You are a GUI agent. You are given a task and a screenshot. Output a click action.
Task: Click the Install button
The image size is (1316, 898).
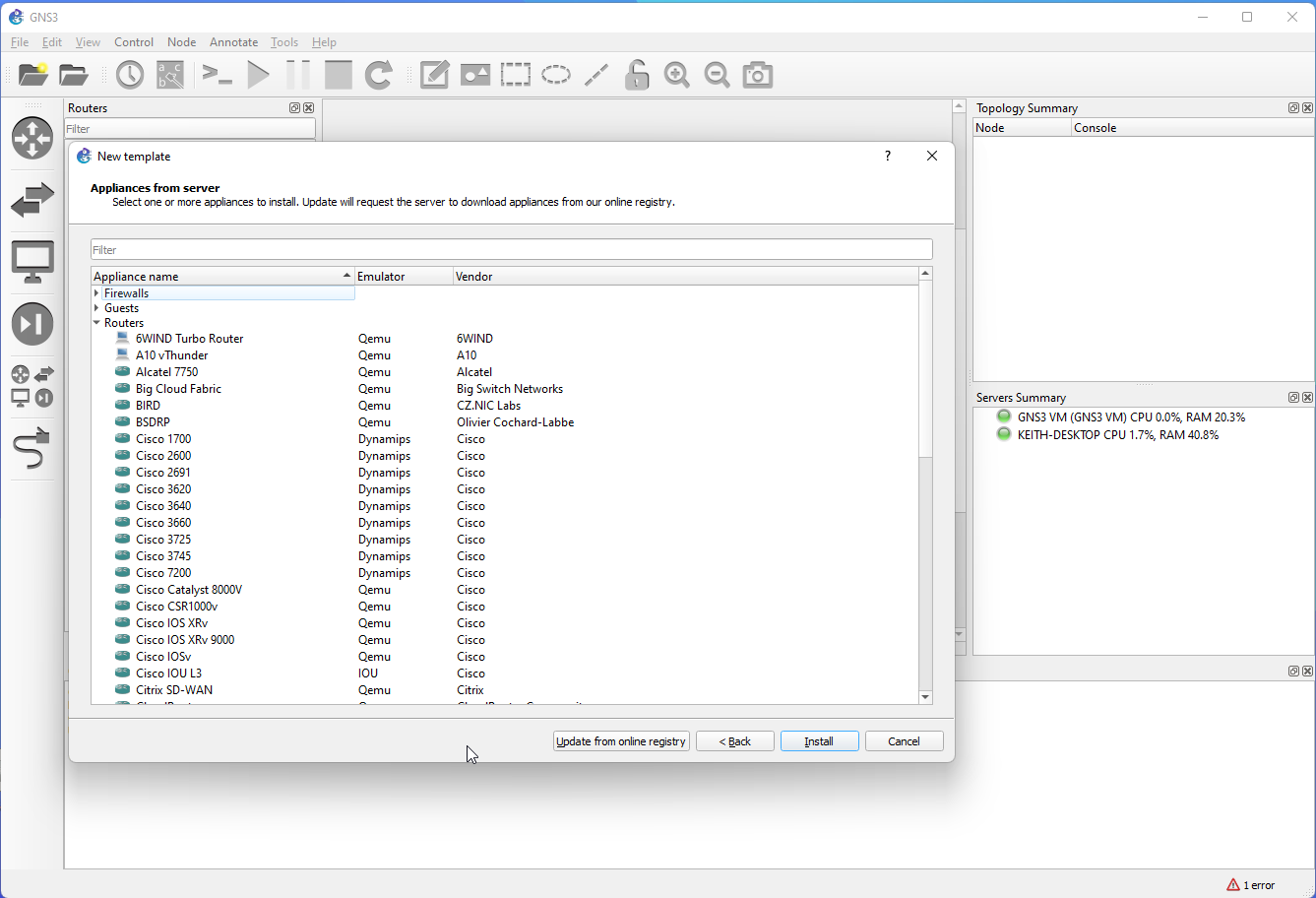coord(819,740)
